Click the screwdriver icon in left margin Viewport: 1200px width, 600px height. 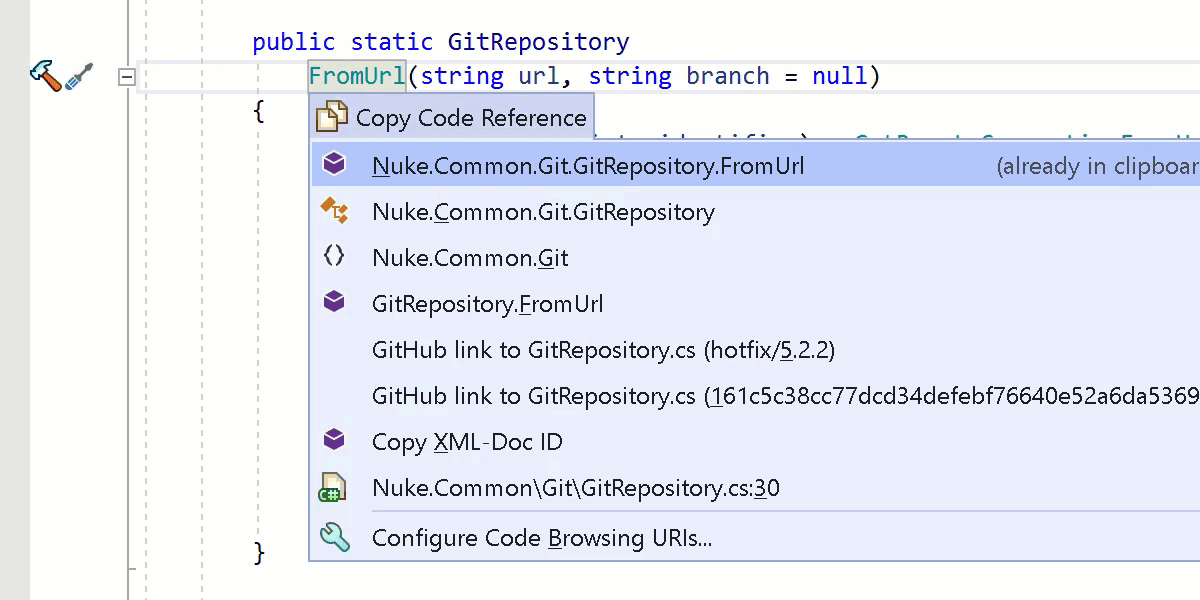pos(80,74)
